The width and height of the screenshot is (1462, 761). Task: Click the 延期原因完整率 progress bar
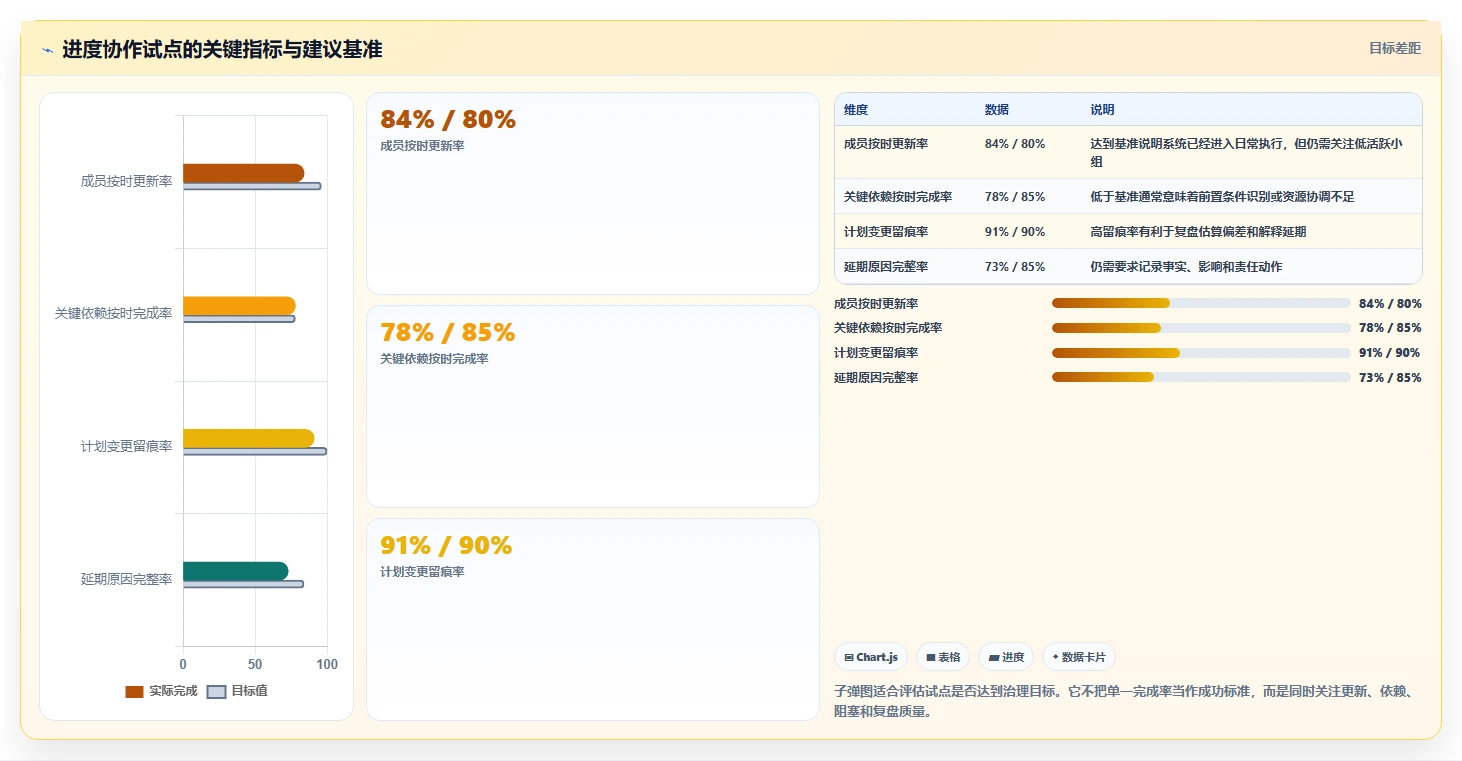(1201, 377)
